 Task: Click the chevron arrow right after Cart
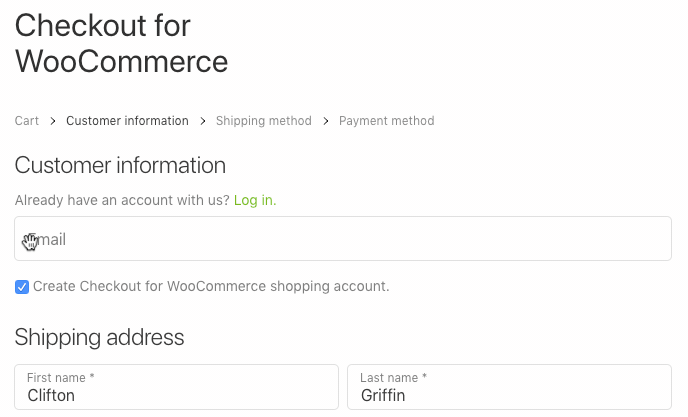[53, 121]
